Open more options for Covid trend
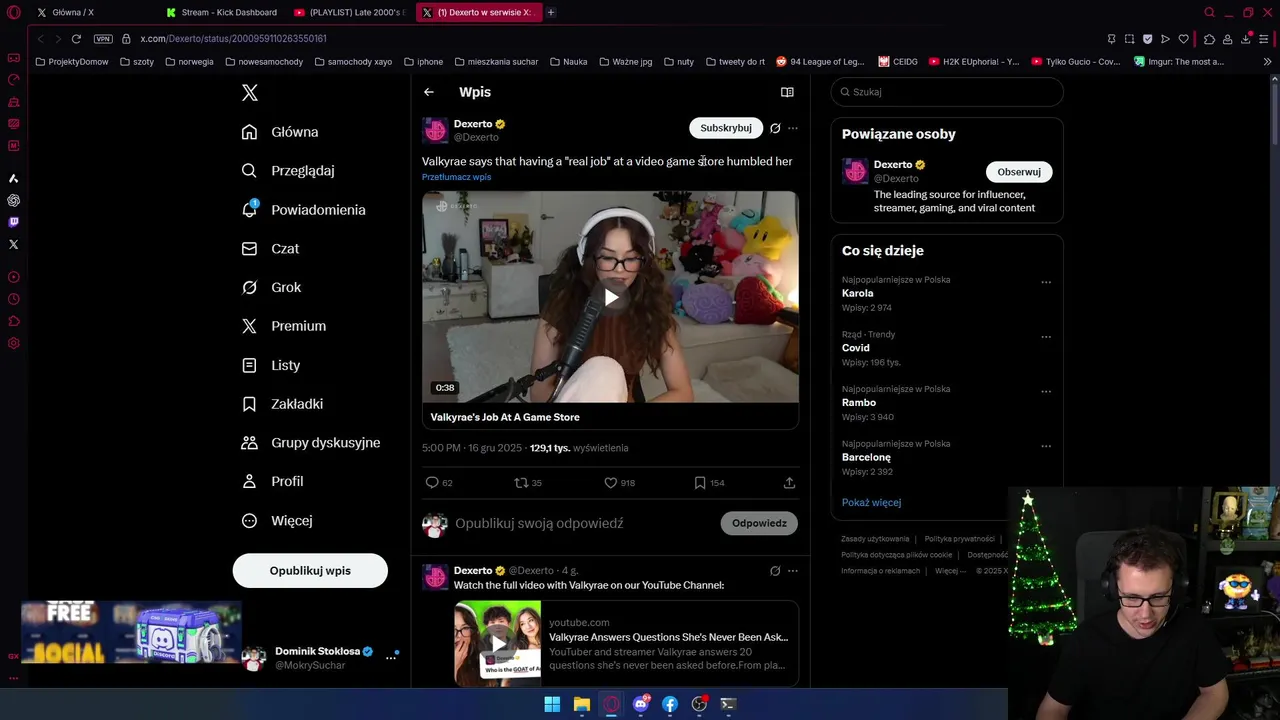 pos(1046,337)
